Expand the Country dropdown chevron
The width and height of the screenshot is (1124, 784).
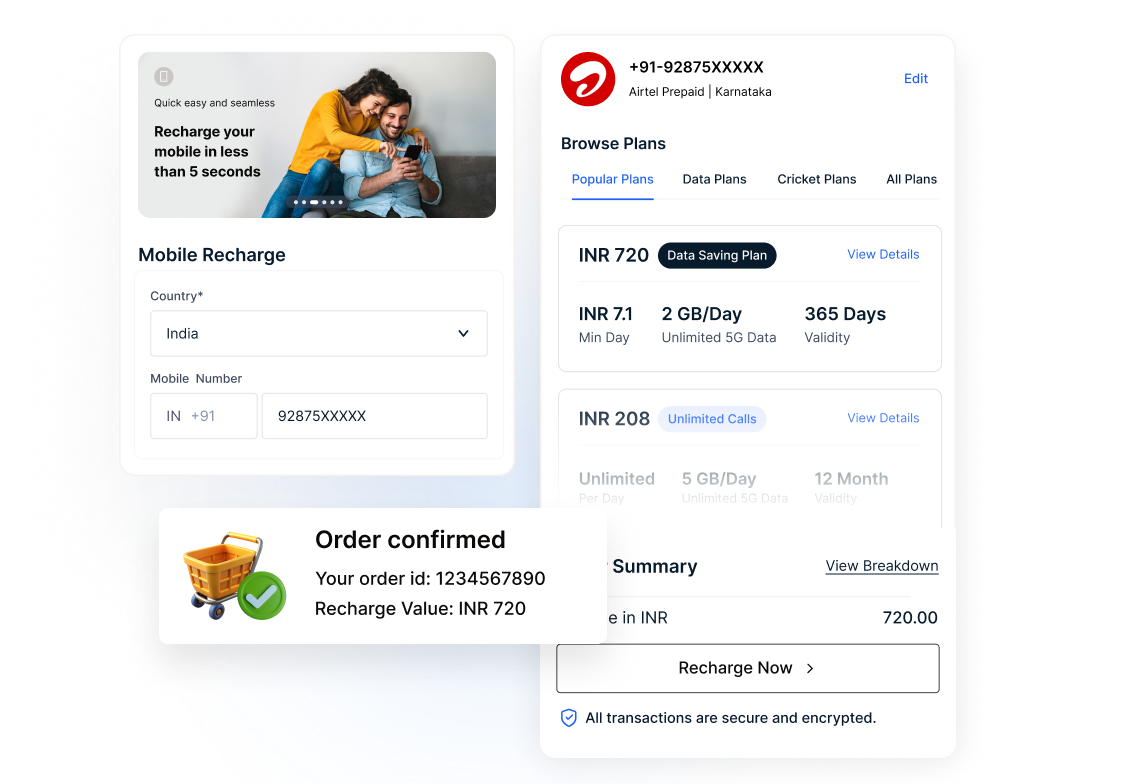point(464,333)
